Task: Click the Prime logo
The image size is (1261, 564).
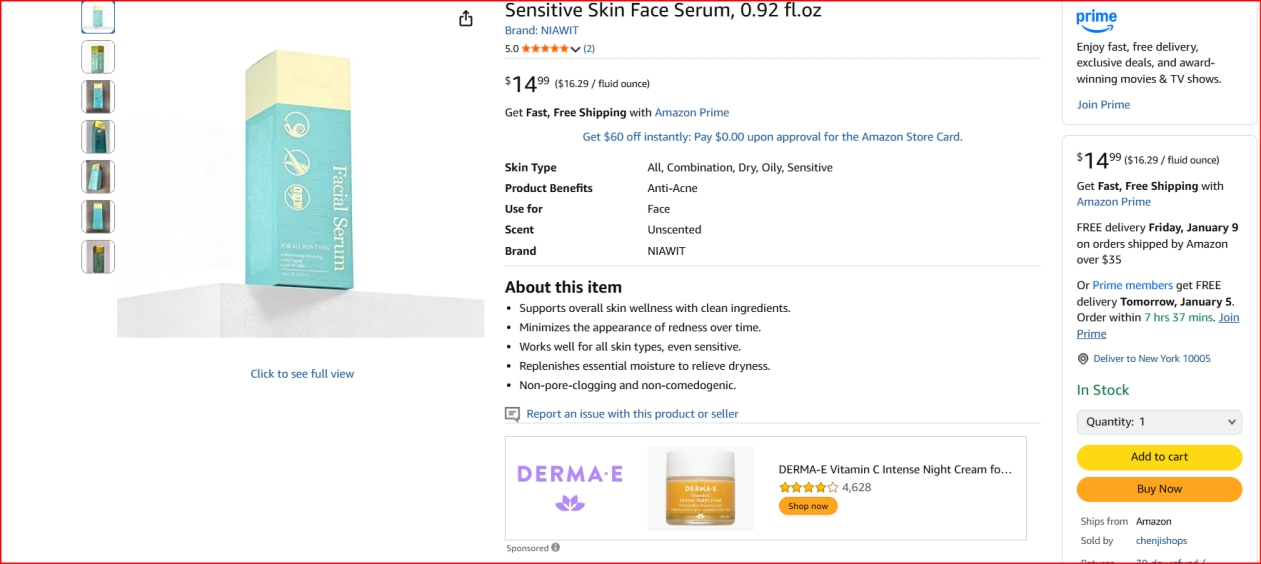Action: click(x=1097, y=20)
